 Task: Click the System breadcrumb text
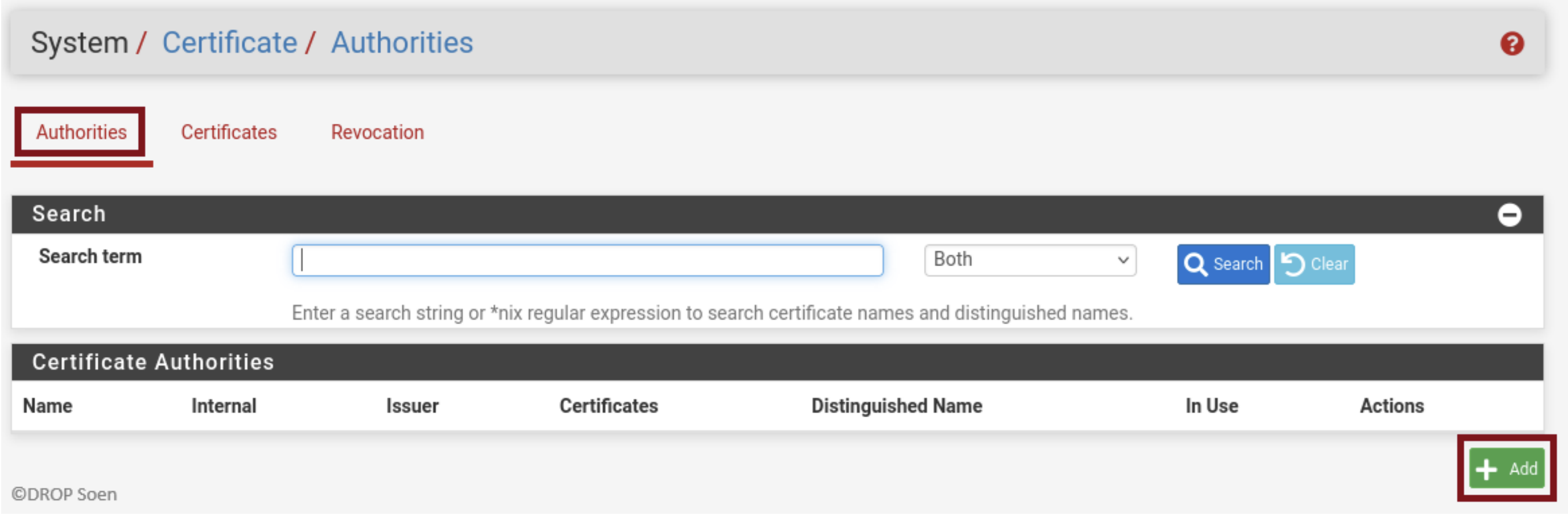(x=79, y=43)
